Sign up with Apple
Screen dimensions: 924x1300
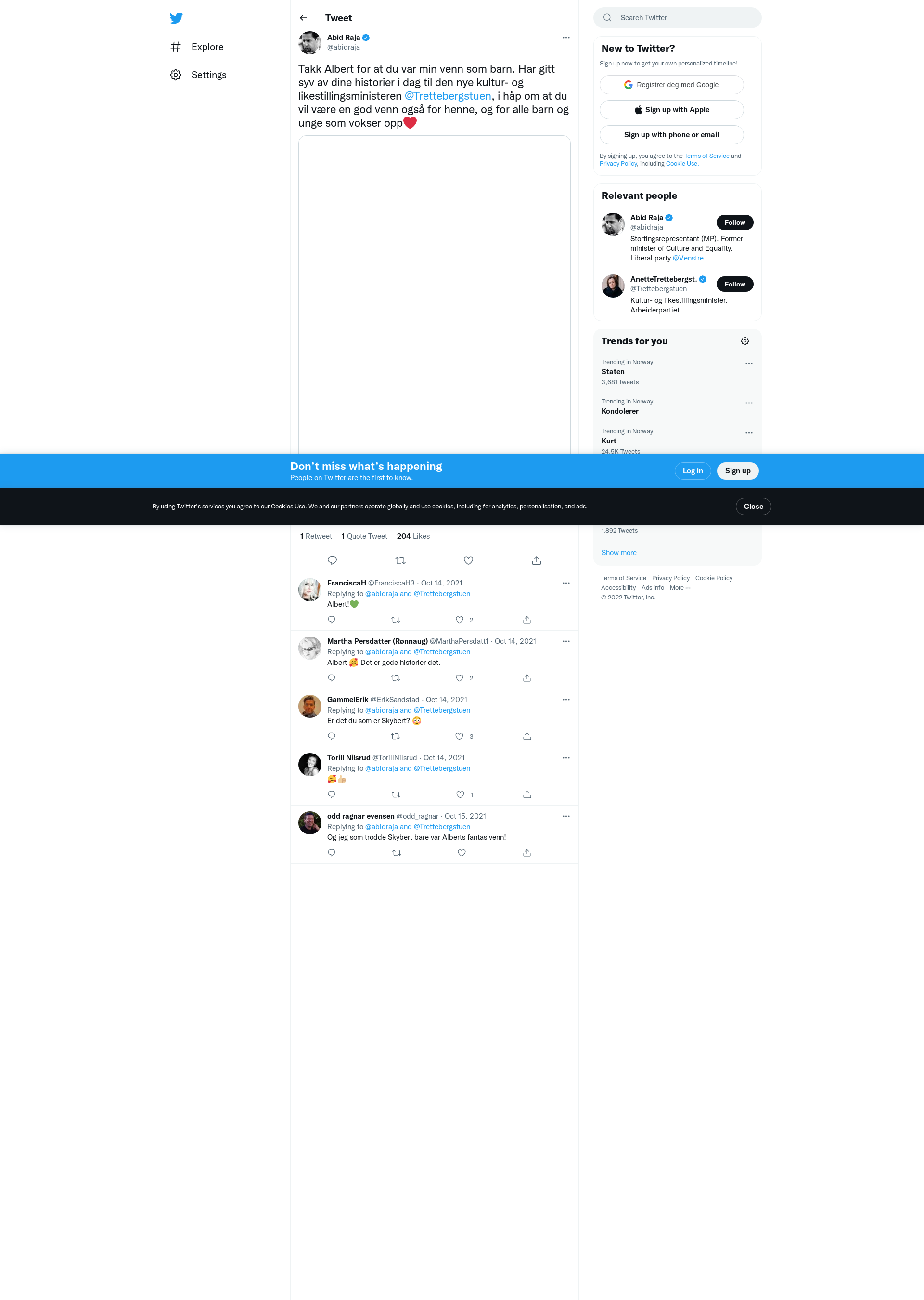671,110
